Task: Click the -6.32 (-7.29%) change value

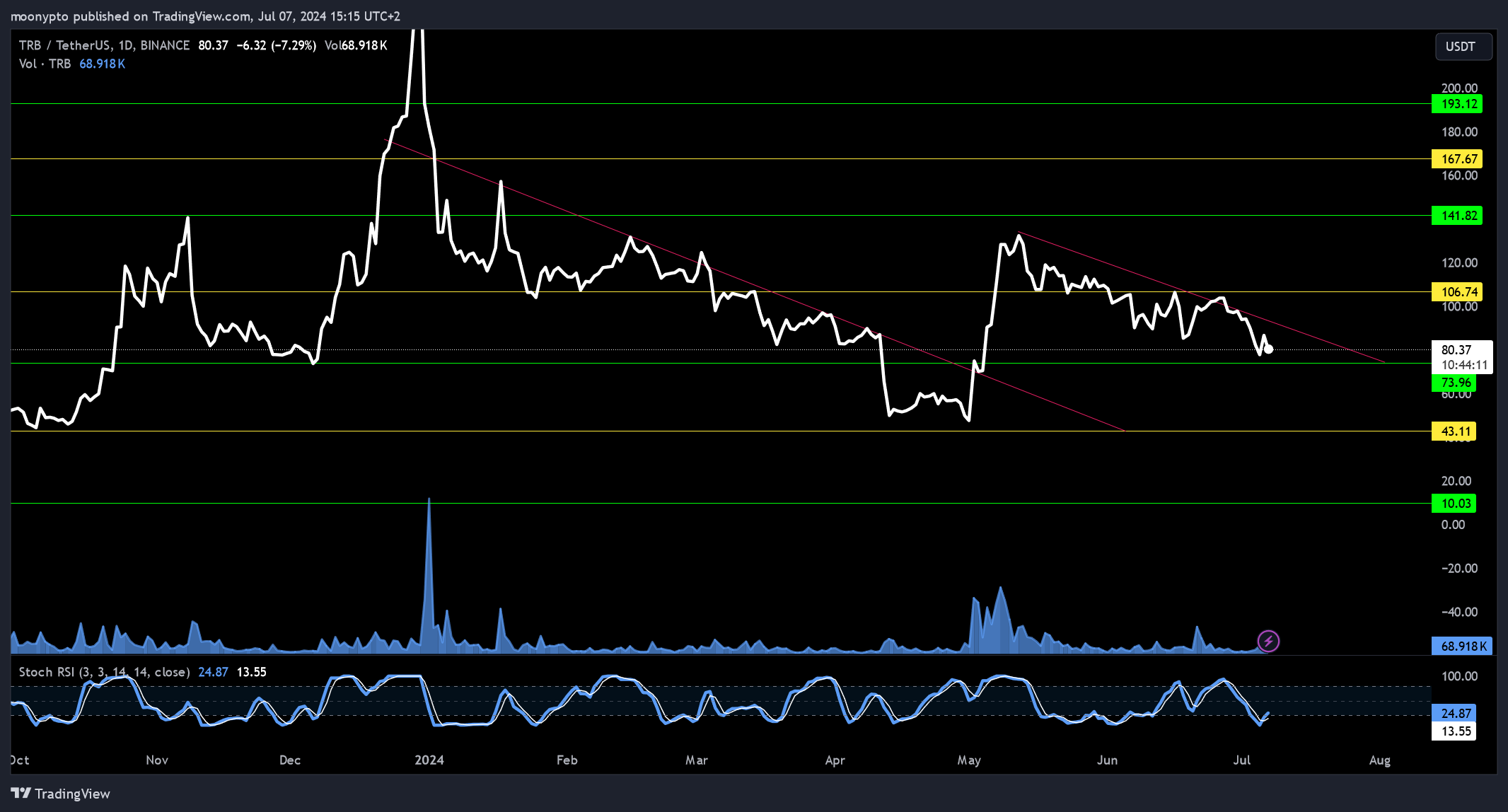Action: click(276, 45)
